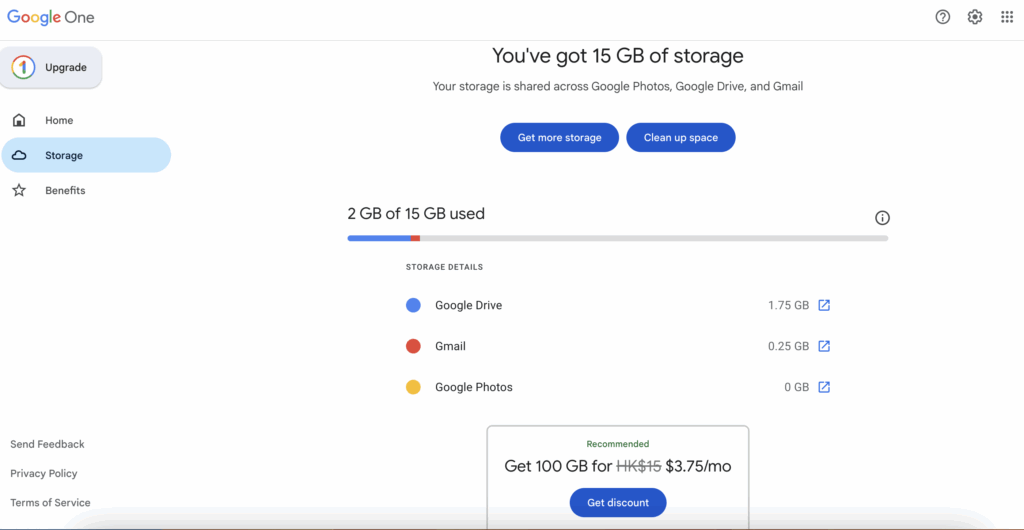The image size is (1024, 530).
Task: Click the Home house icon in sidebar
Action: point(19,120)
